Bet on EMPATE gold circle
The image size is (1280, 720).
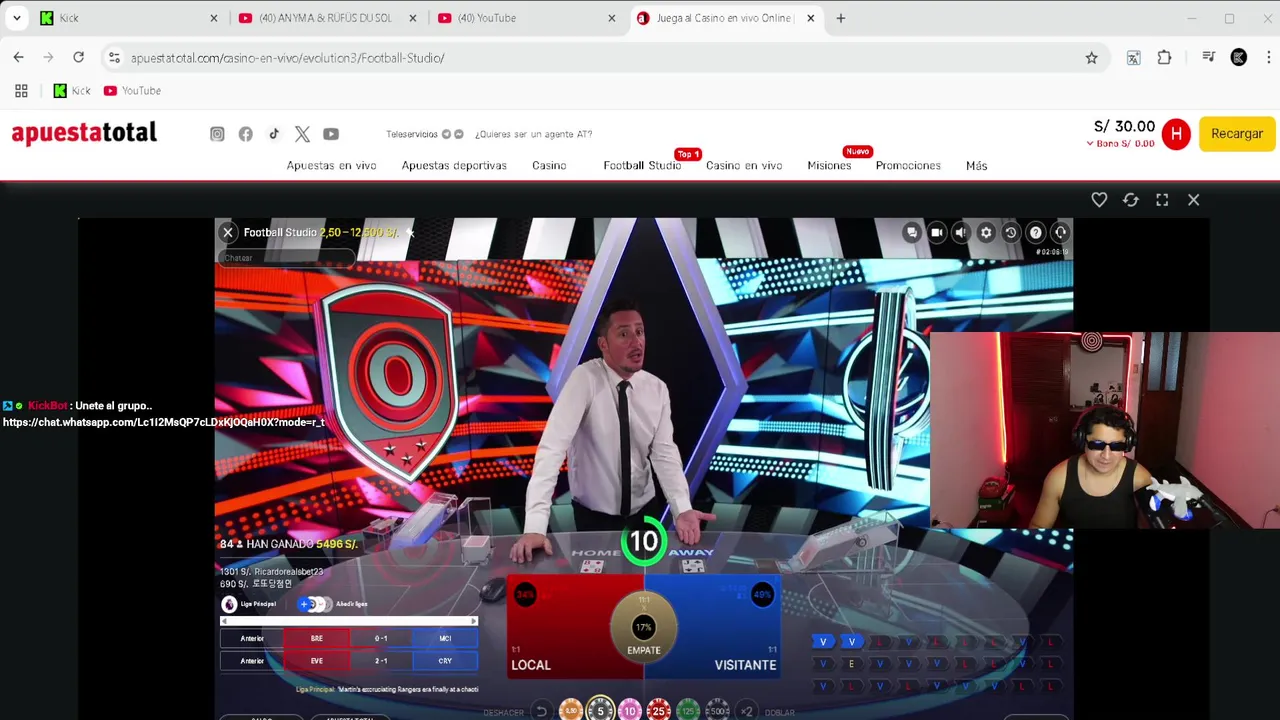point(643,628)
